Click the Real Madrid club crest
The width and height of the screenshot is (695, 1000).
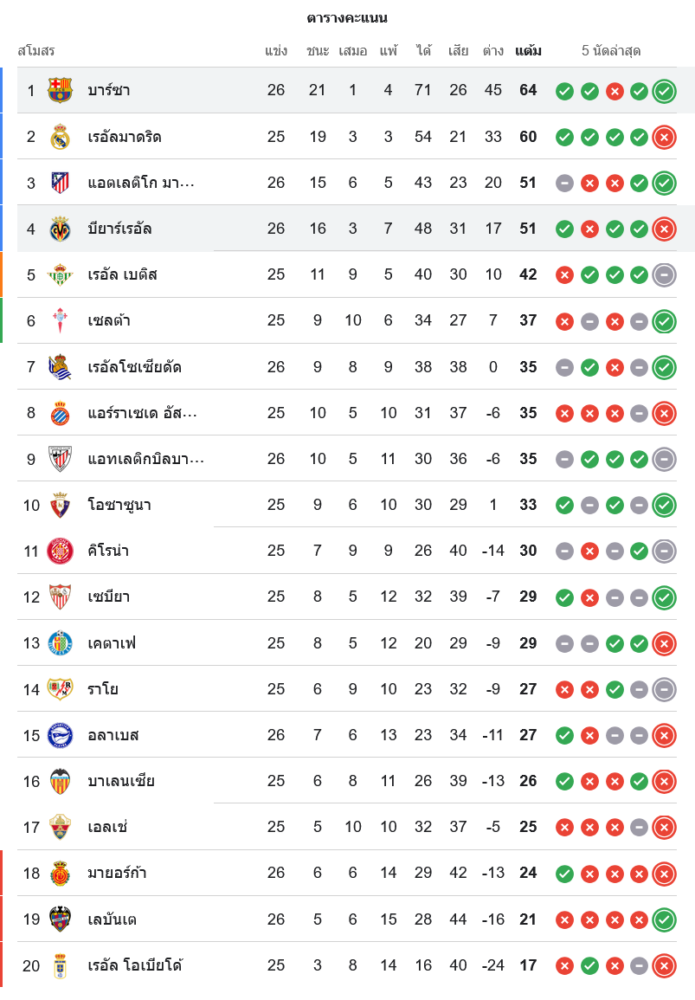pos(60,137)
